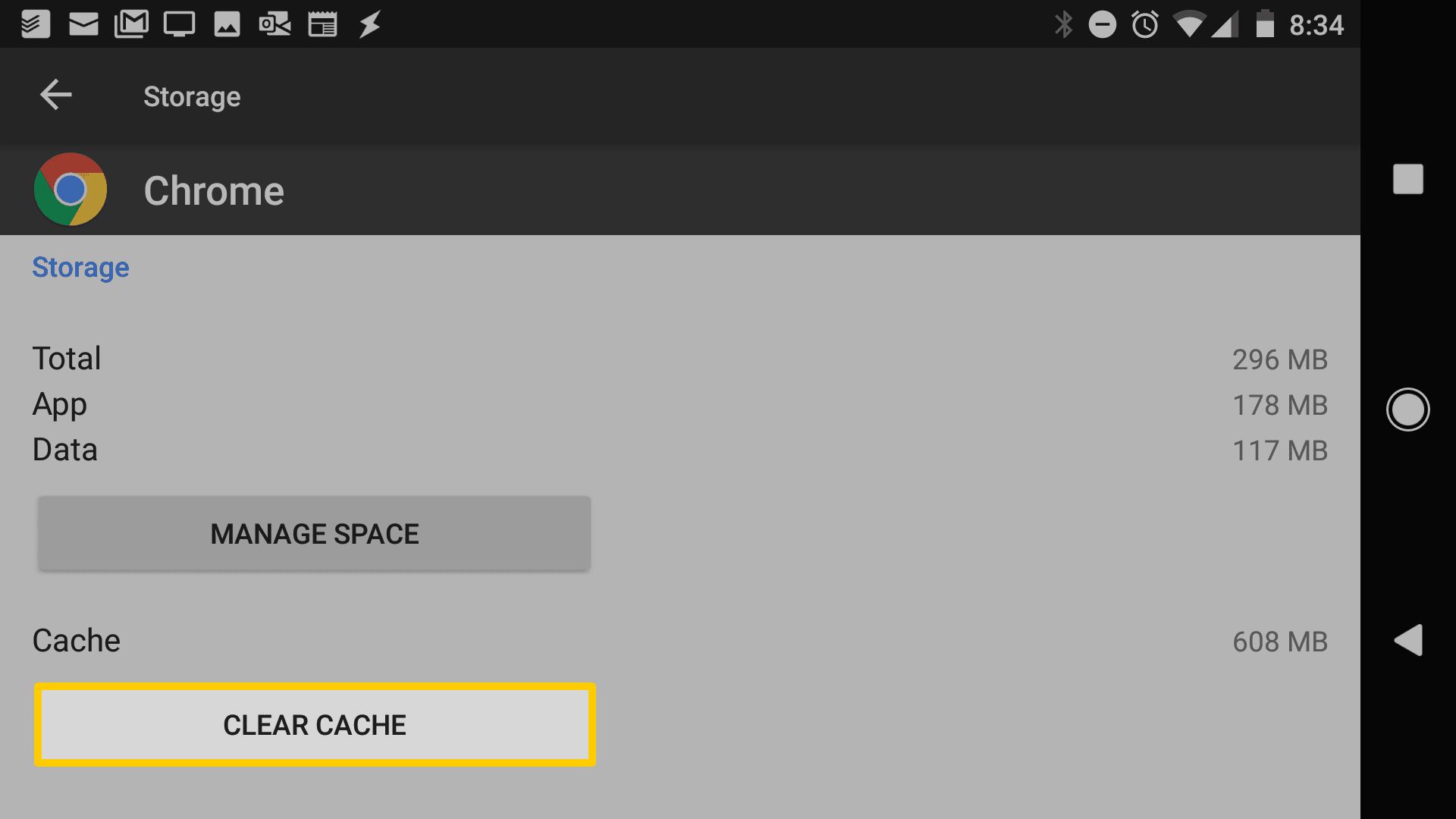This screenshot has height=819, width=1456.
Task: Tap the back arrow navigation icon
Action: tap(56, 95)
